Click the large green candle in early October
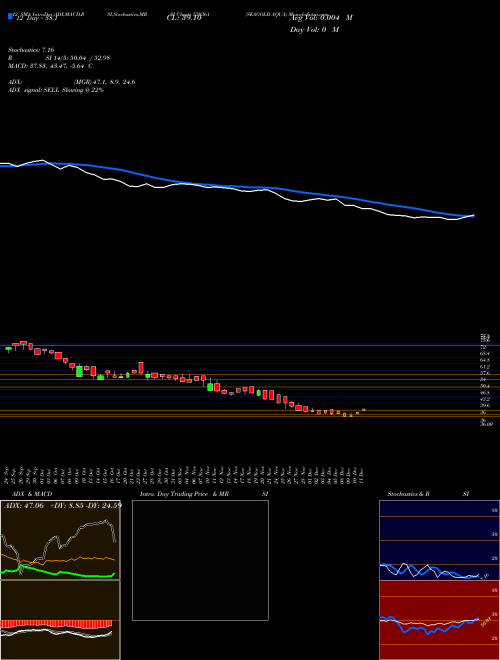 [x=79, y=371]
